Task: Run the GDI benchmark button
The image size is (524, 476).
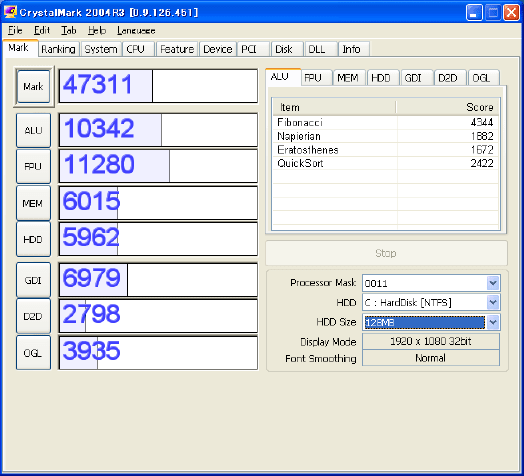Action: [x=33, y=280]
